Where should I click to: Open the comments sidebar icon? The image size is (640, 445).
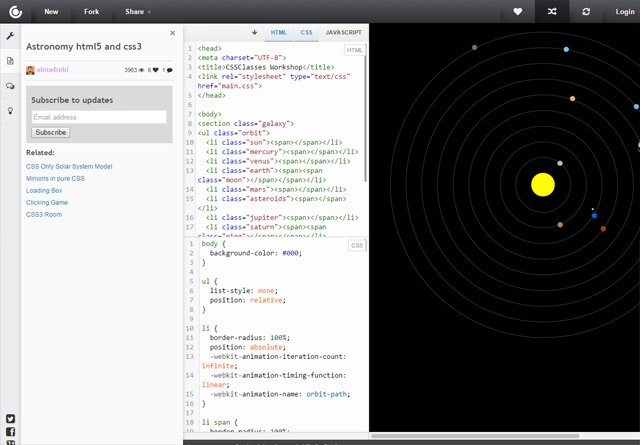tap(10, 86)
